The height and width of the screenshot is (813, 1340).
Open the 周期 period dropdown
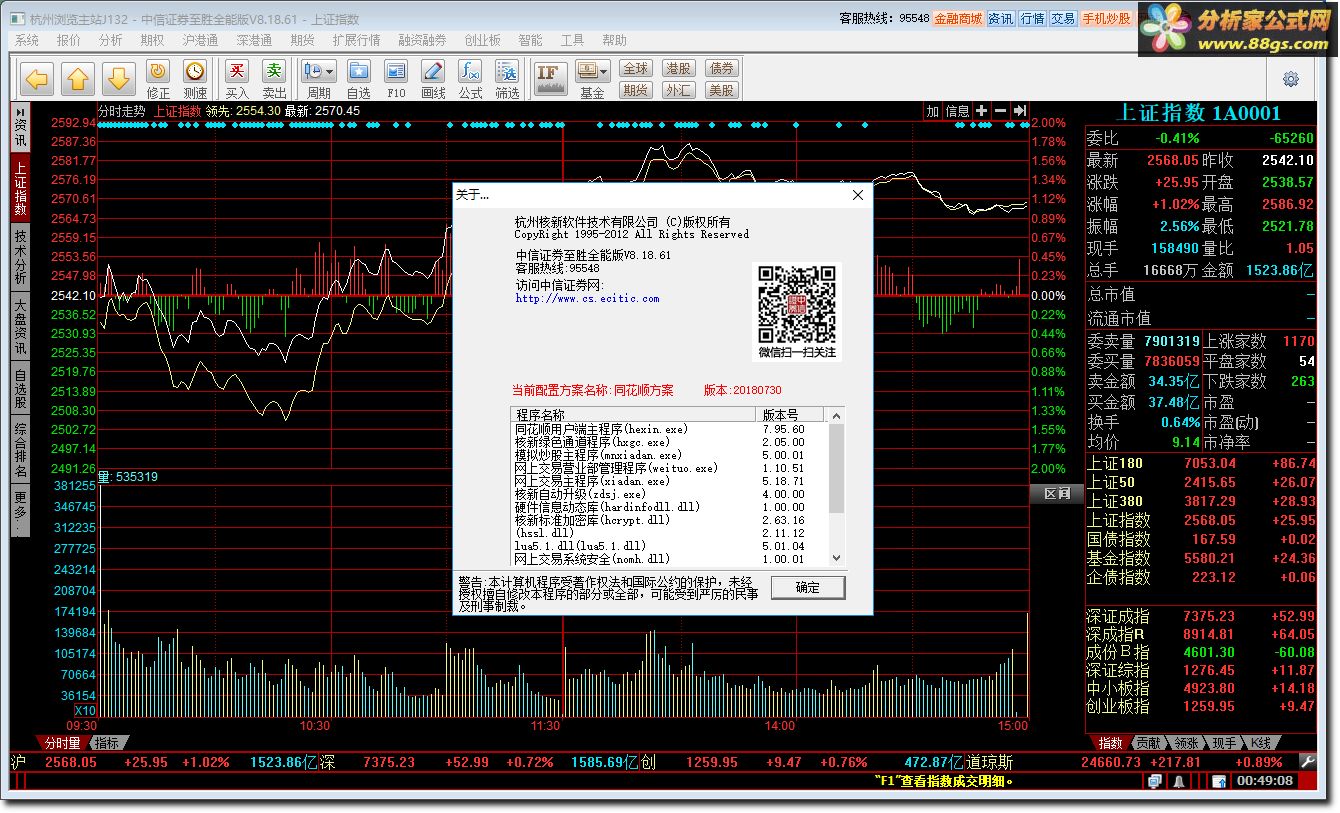319,79
